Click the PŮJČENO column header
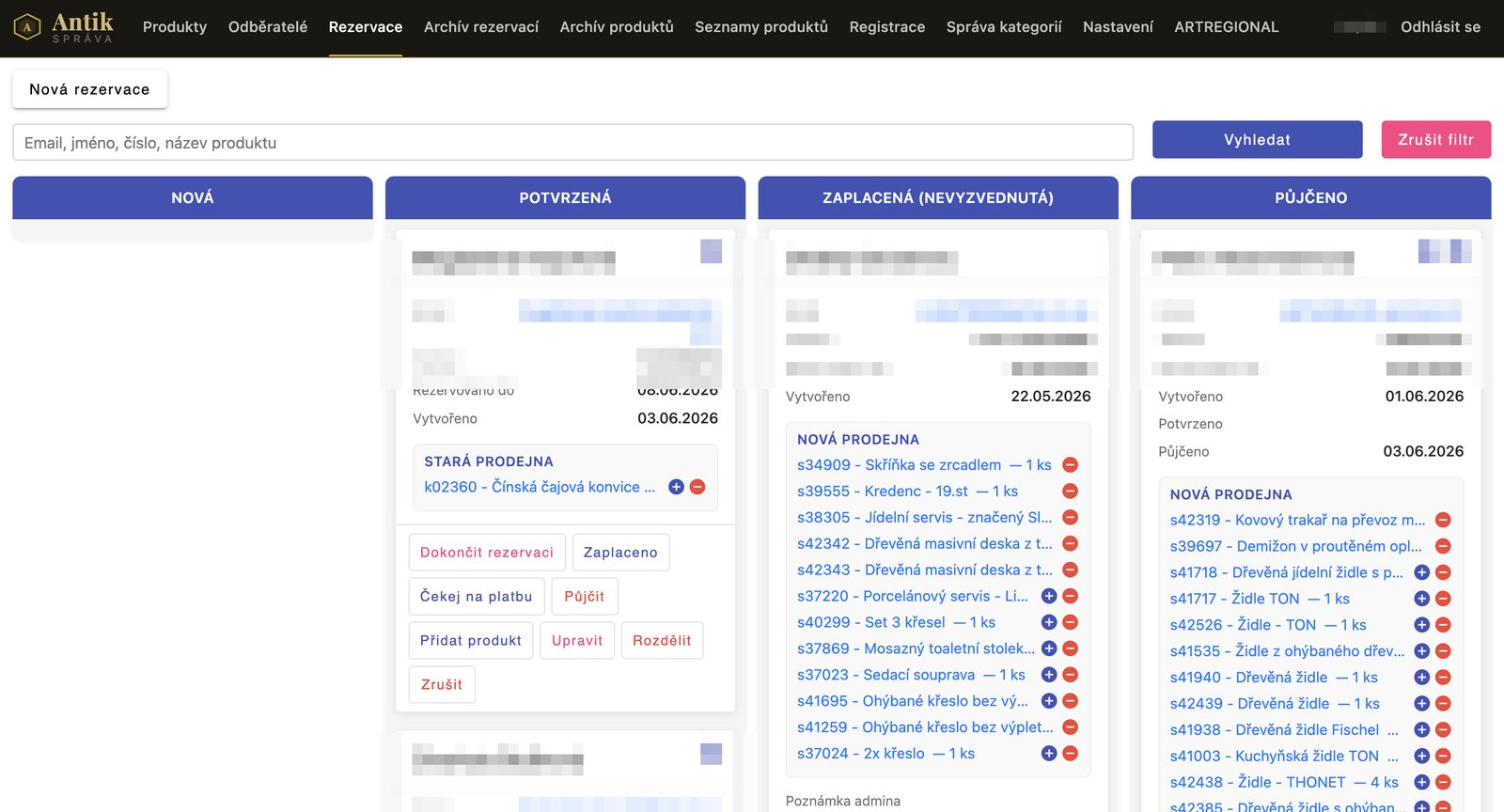 (x=1310, y=197)
